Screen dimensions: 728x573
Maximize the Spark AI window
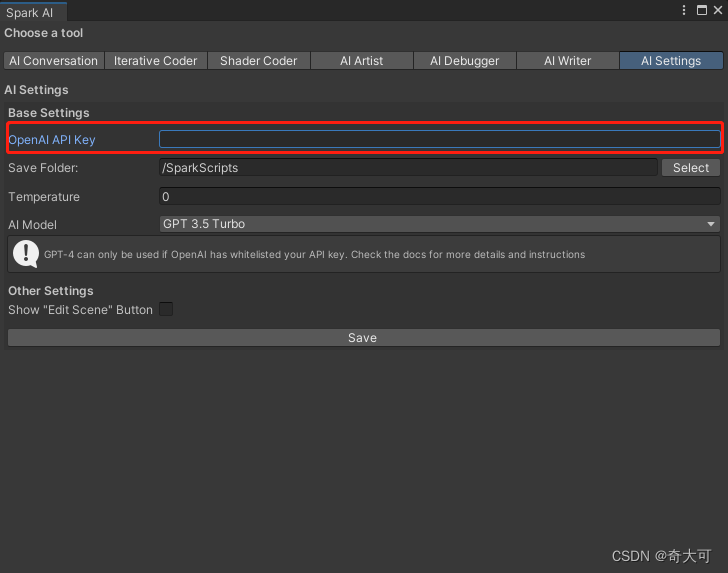(702, 10)
